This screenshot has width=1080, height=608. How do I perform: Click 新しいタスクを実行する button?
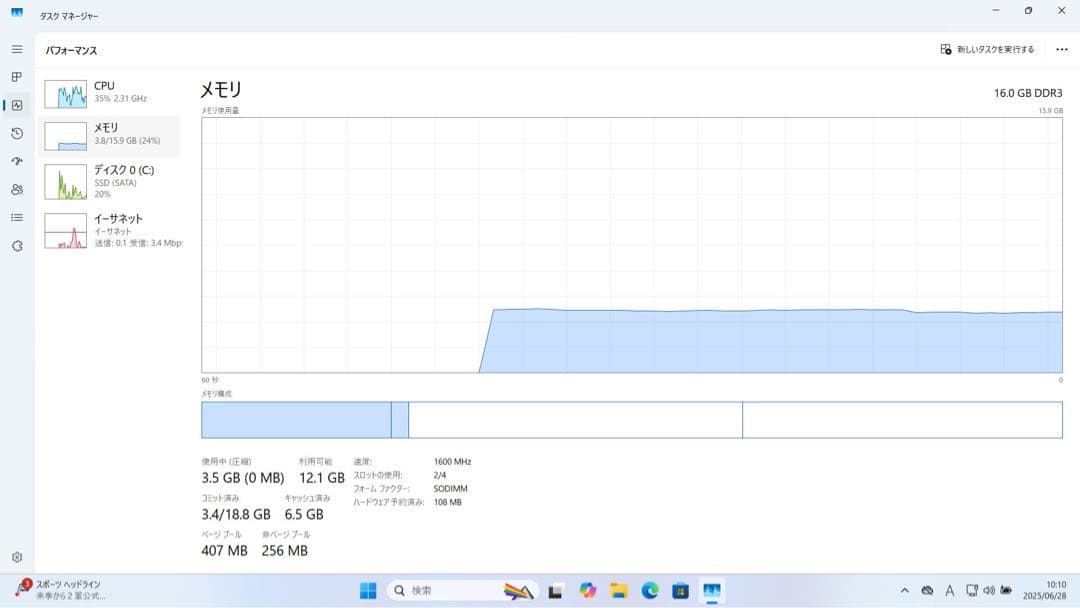tap(987, 50)
